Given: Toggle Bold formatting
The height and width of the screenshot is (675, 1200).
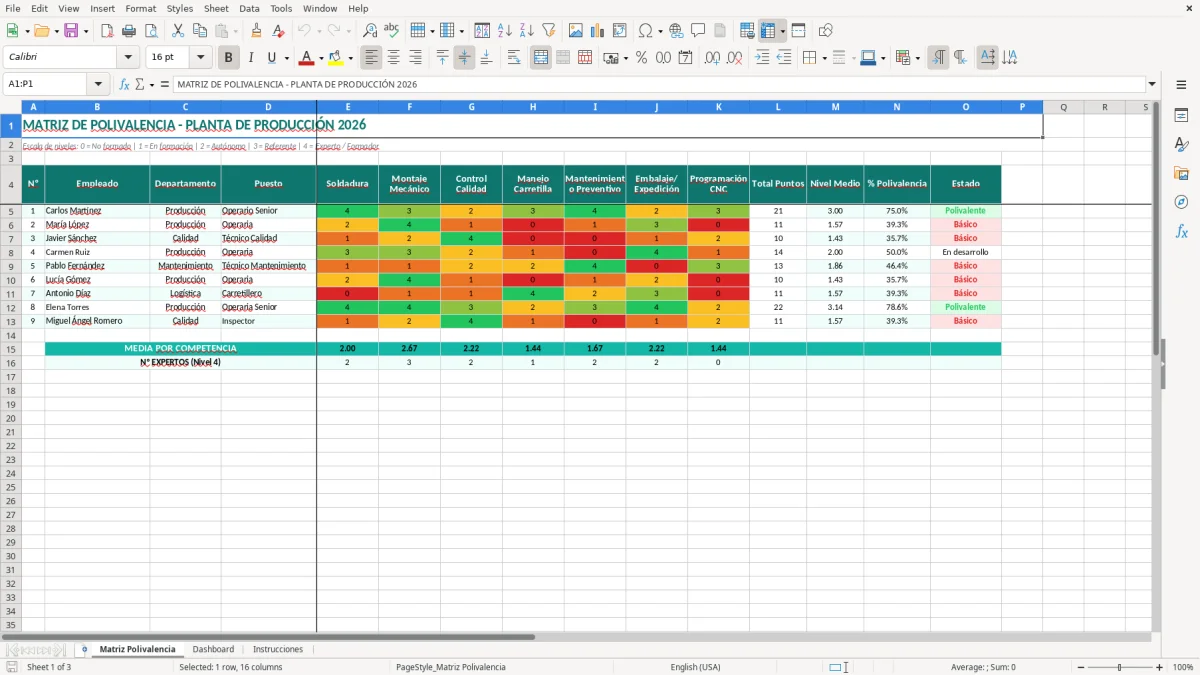Looking at the screenshot, I should point(229,57).
